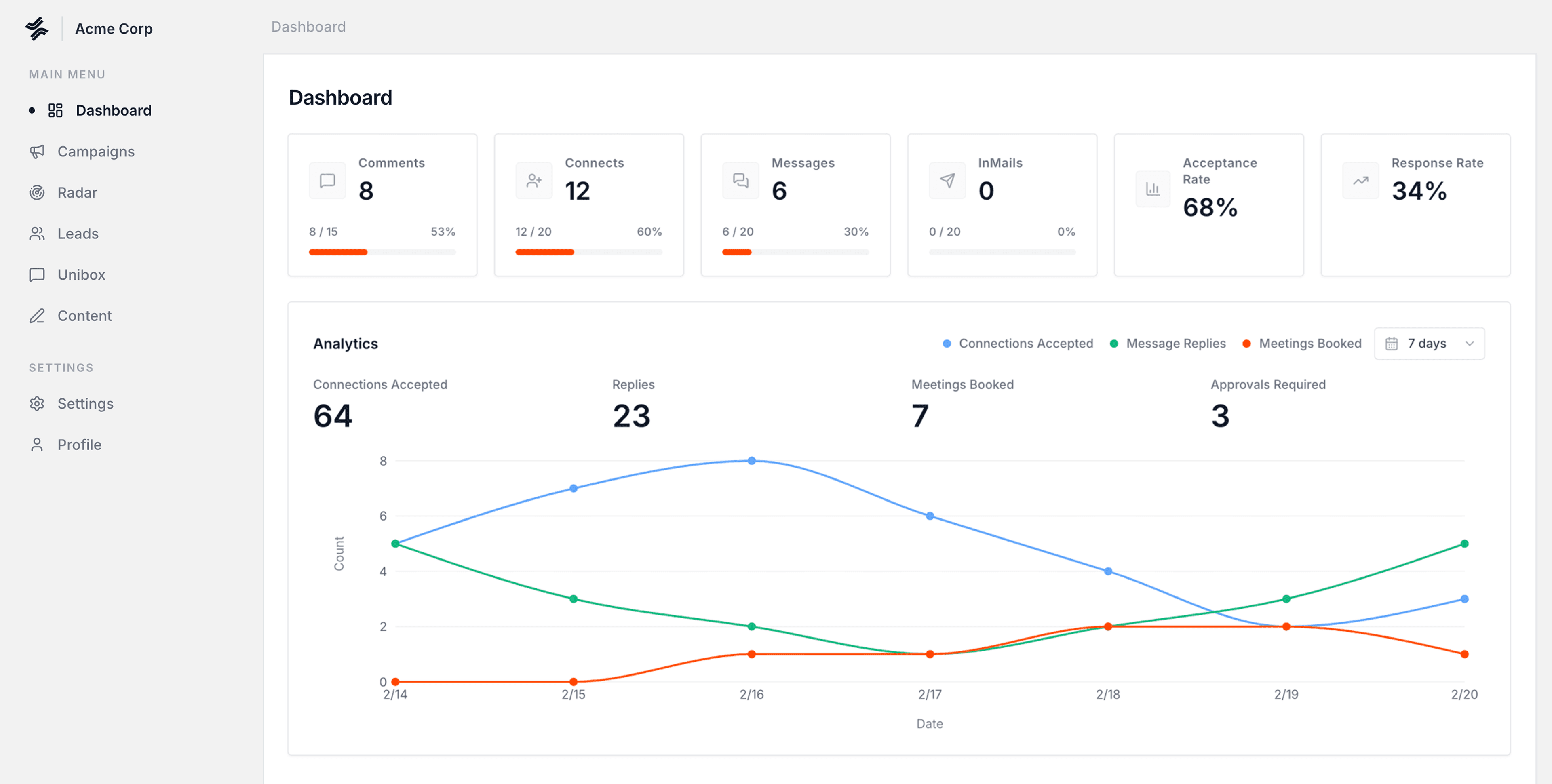This screenshot has height=784, width=1552.
Task: Open the Radar section
Action: (77, 192)
